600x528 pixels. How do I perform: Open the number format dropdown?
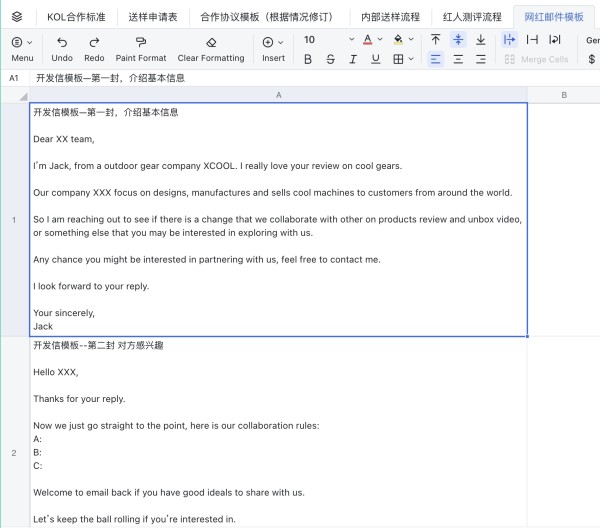593,40
